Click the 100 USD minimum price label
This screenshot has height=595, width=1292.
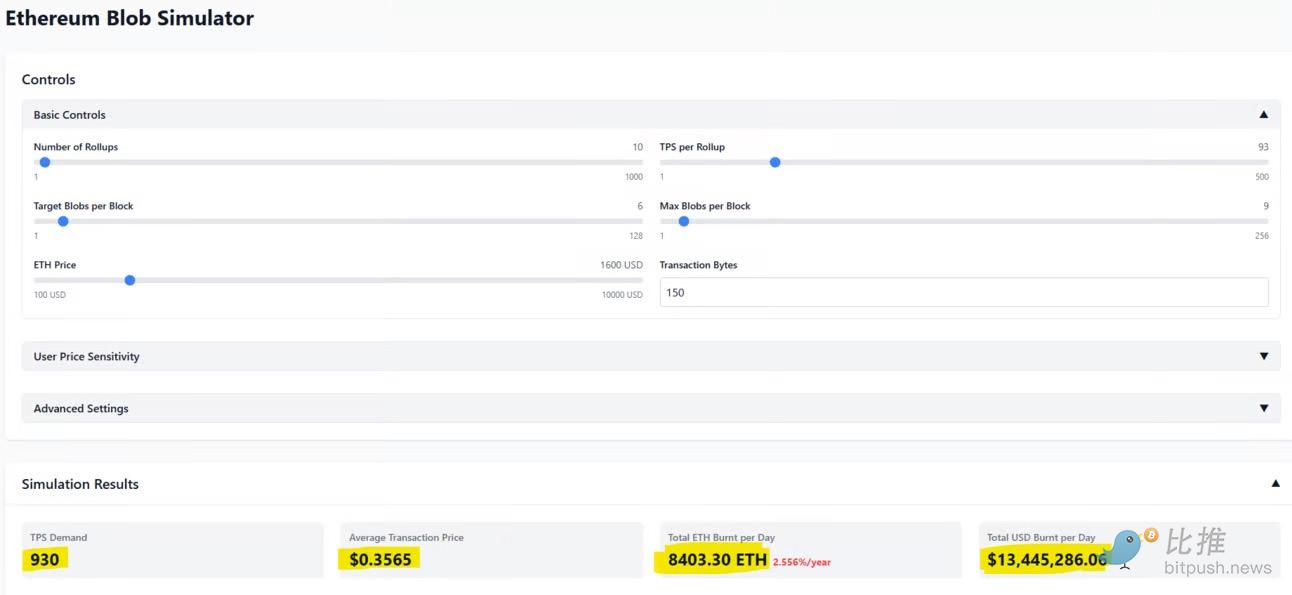(x=50, y=295)
